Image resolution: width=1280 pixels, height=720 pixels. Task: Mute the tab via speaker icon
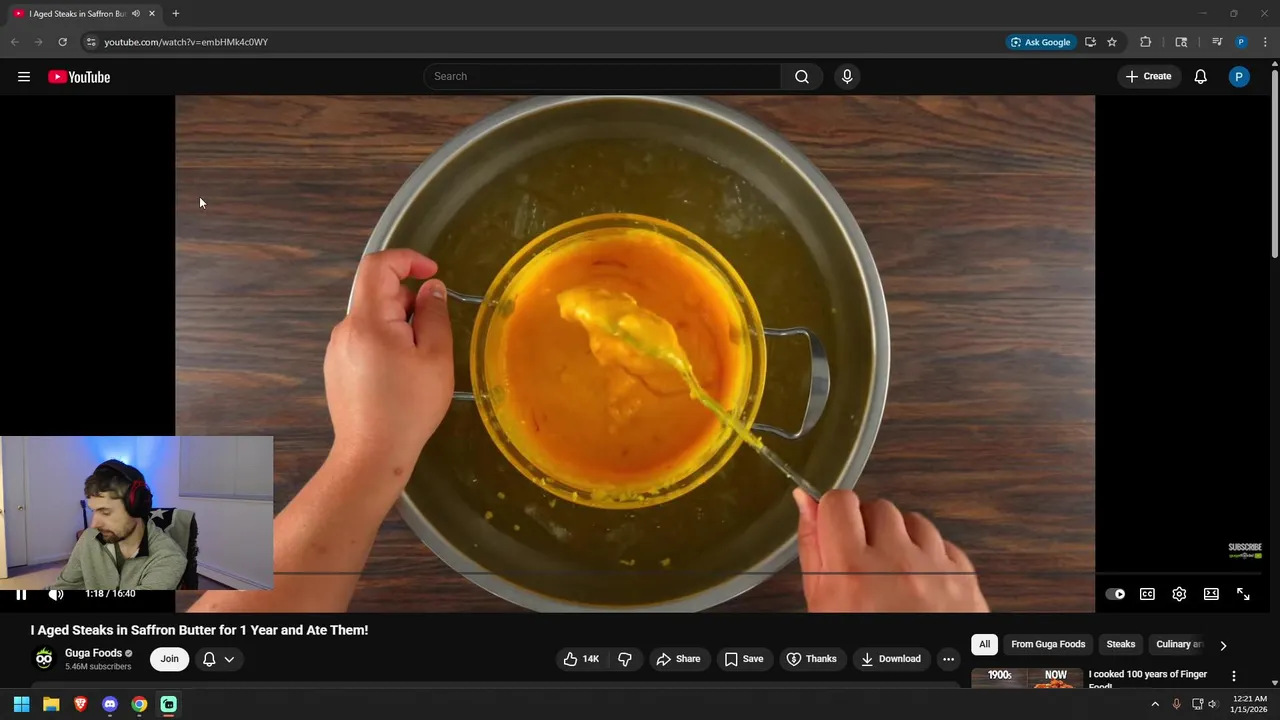click(x=136, y=14)
